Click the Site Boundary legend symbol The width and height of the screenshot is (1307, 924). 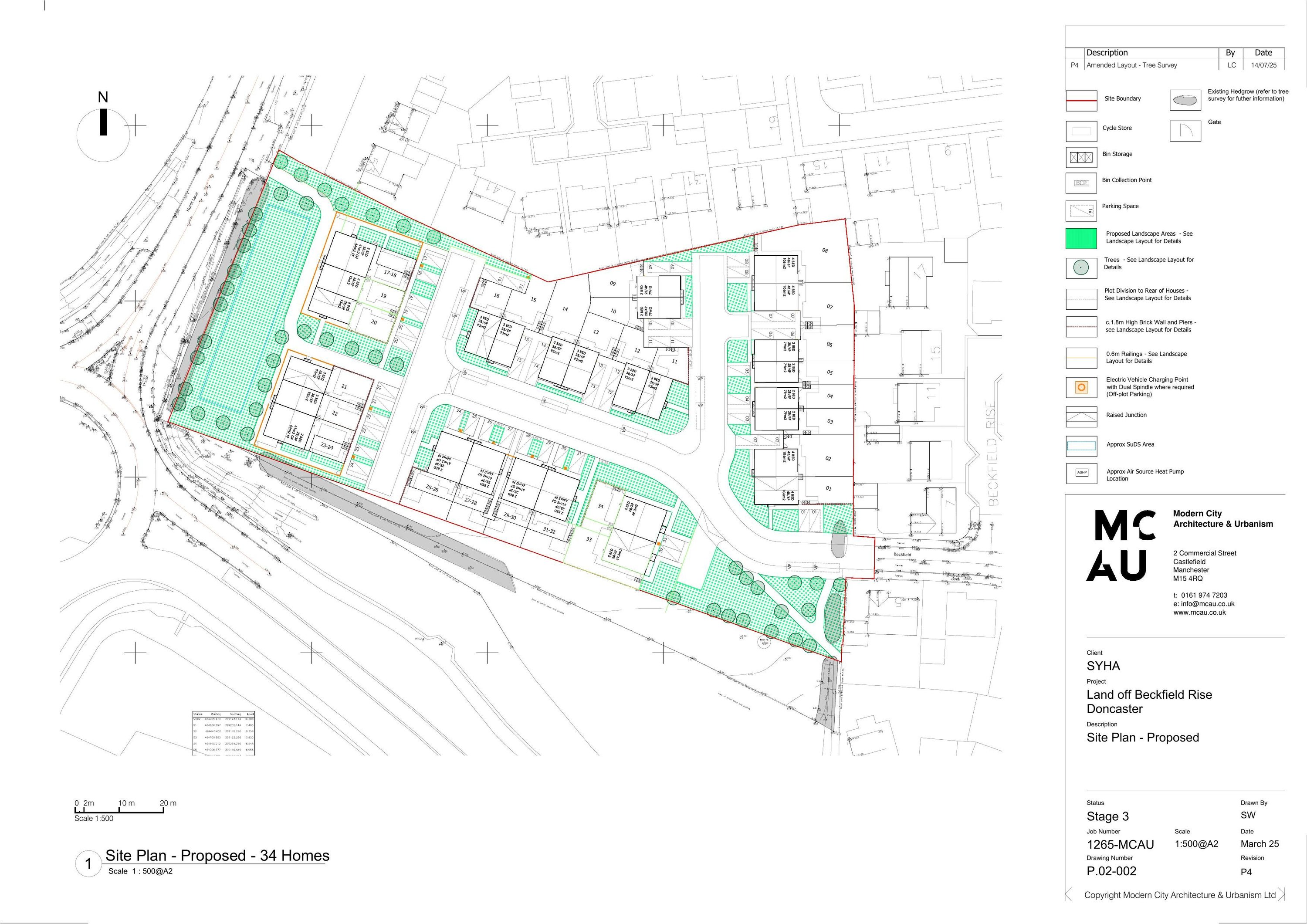[1081, 100]
